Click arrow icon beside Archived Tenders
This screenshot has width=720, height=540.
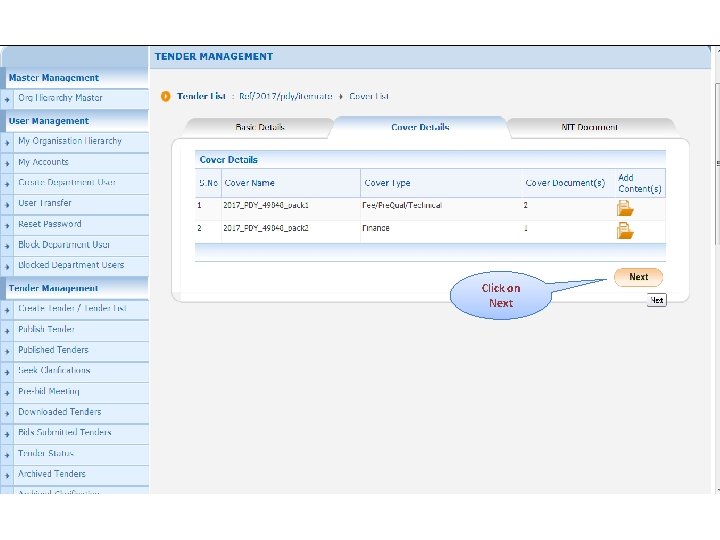coord(7,475)
